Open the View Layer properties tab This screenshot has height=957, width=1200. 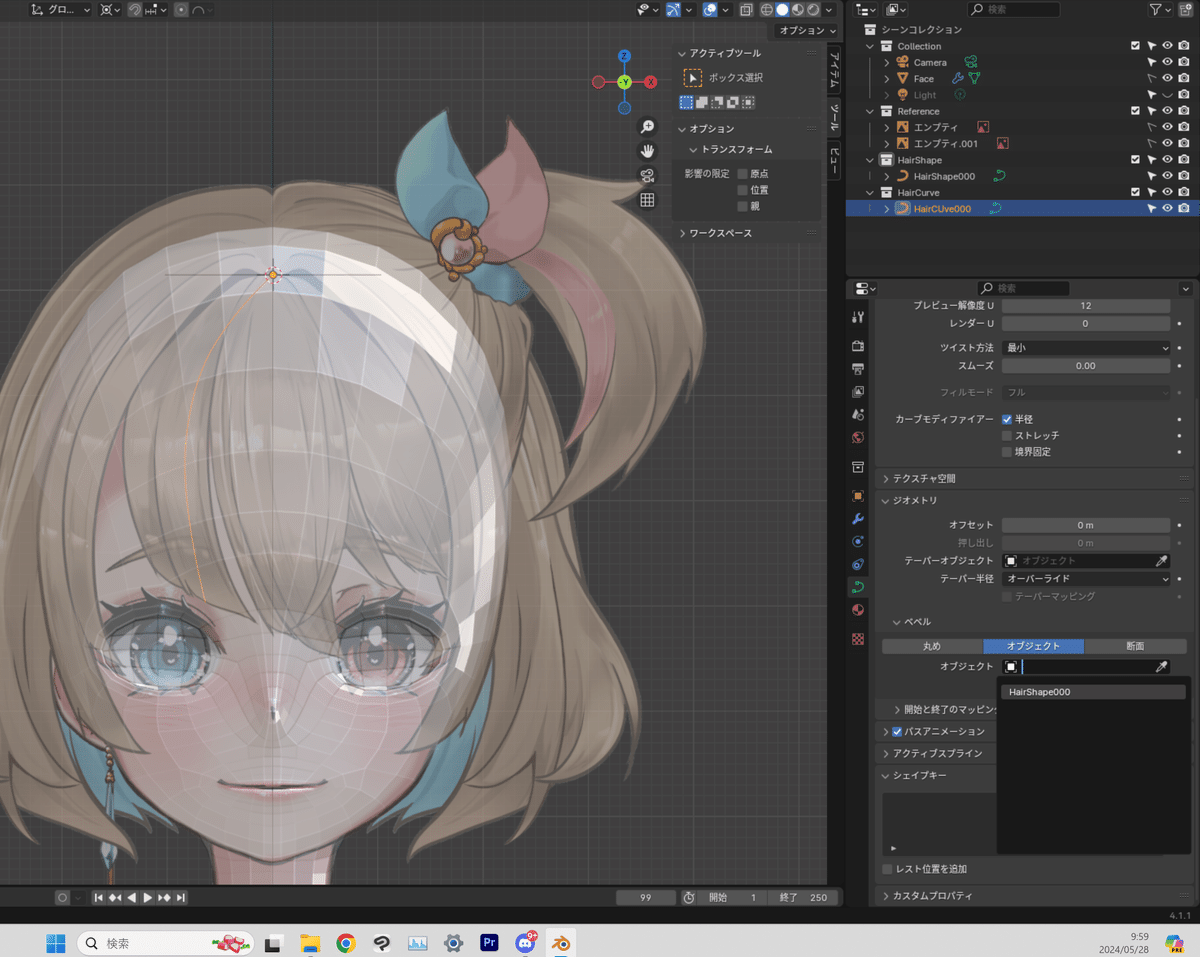point(857,391)
